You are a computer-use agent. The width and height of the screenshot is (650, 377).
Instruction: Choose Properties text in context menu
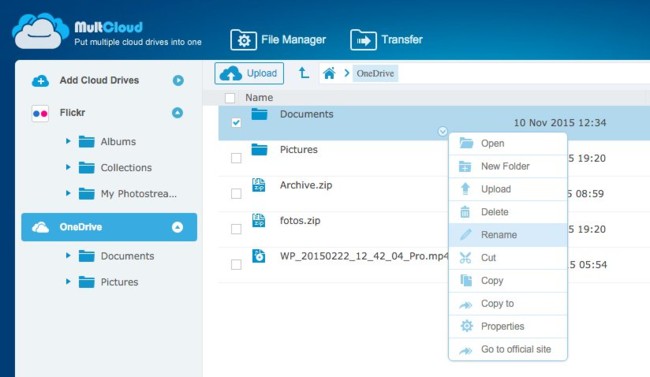tap(502, 326)
